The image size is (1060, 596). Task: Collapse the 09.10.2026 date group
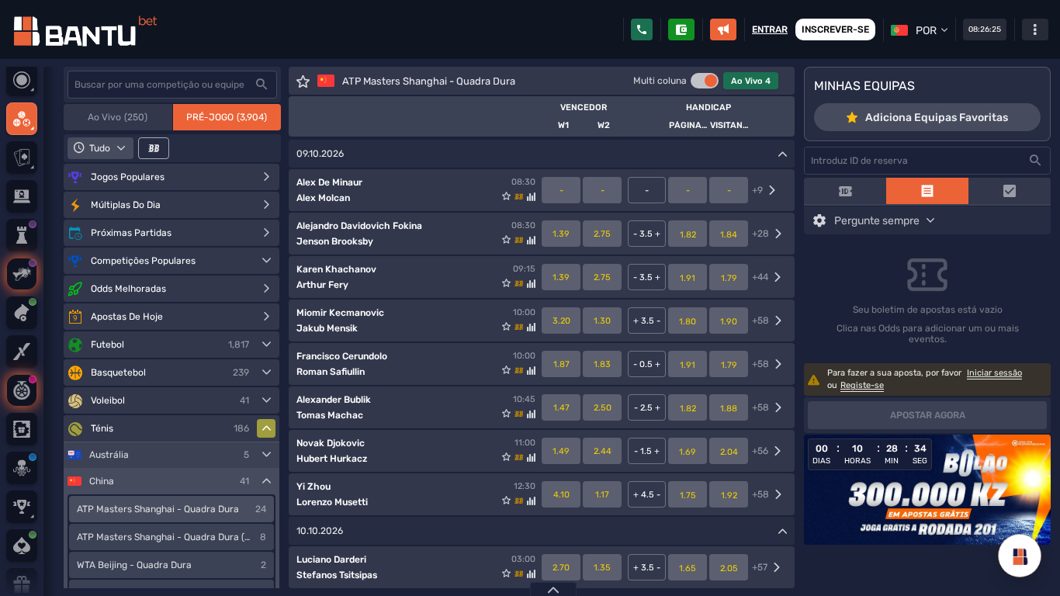pos(782,154)
